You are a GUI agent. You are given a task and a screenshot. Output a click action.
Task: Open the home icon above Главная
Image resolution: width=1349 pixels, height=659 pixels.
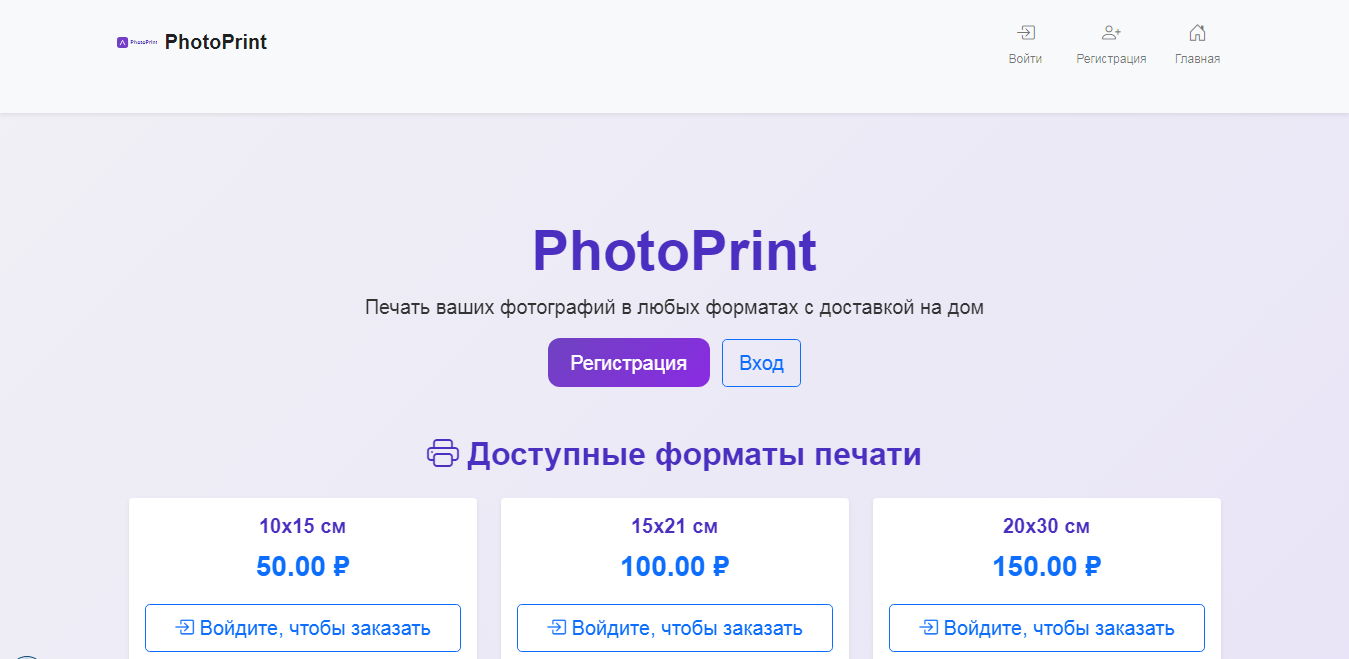click(x=1197, y=32)
